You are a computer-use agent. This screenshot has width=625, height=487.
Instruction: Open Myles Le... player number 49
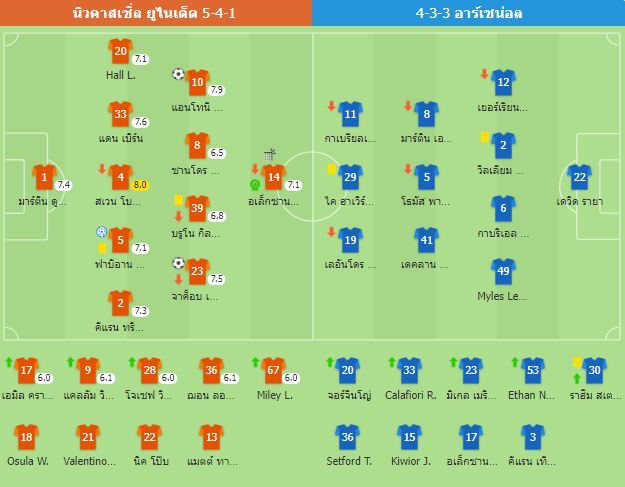pos(503,271)
